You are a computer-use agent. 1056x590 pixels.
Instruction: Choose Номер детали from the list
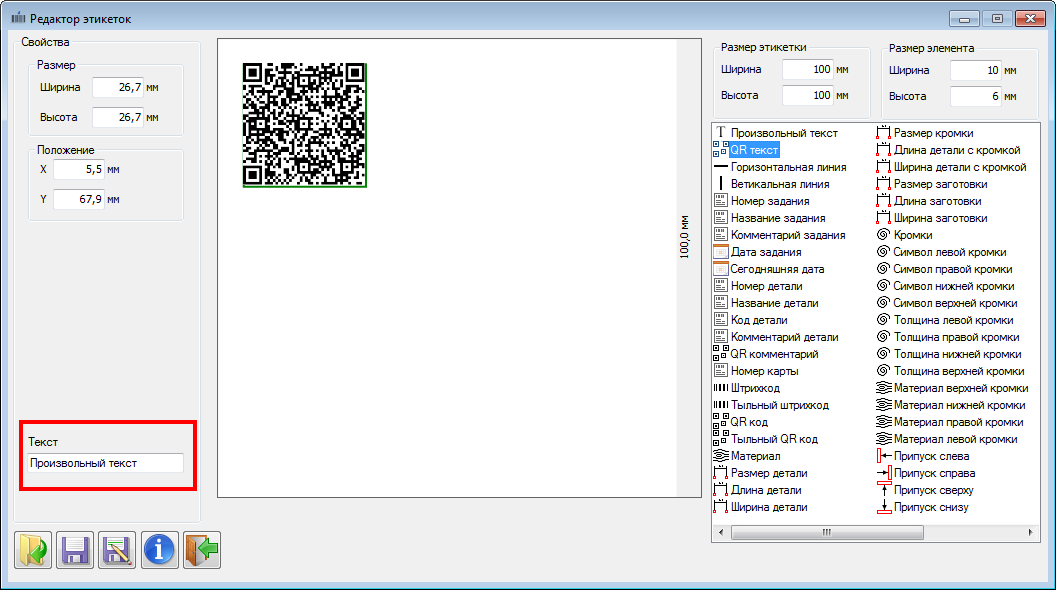coord(766,286)
